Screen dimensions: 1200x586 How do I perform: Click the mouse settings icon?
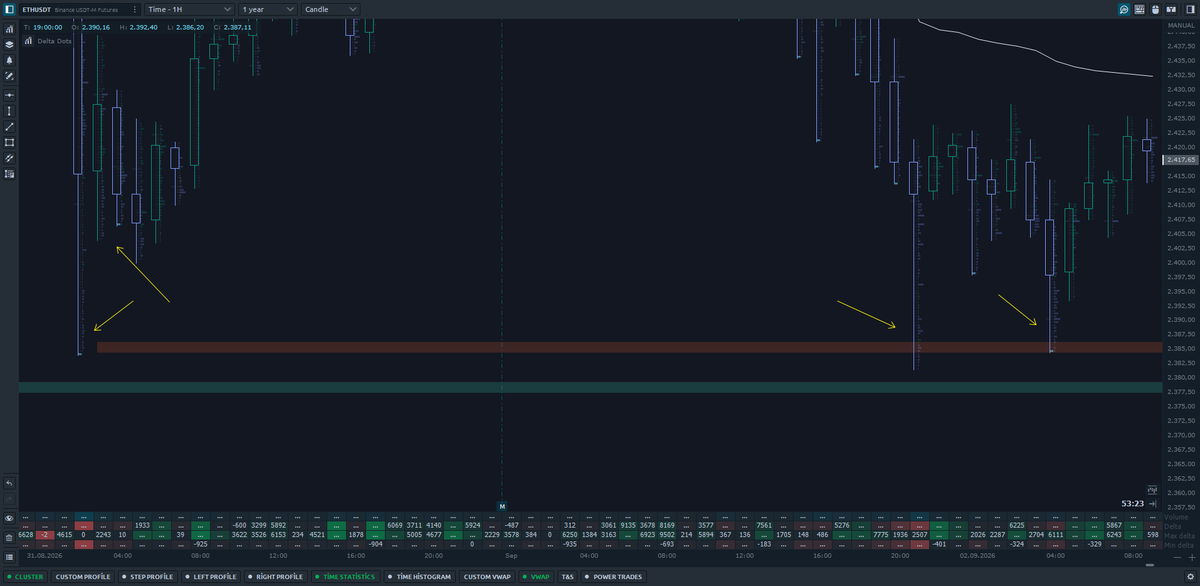coord(1155,9)
